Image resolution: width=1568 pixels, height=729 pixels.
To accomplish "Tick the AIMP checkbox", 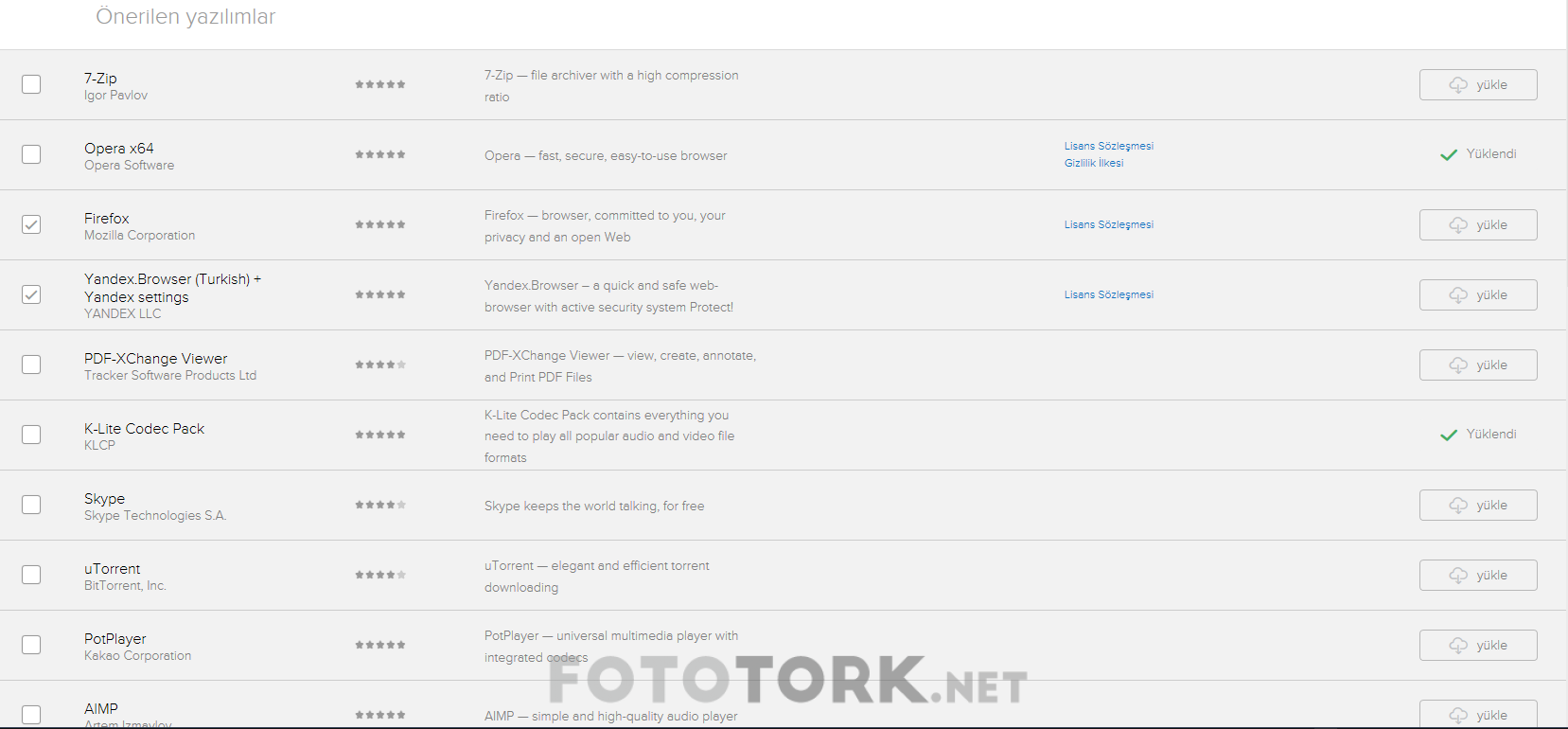I will pyautogui.click(x=31, y=715).
